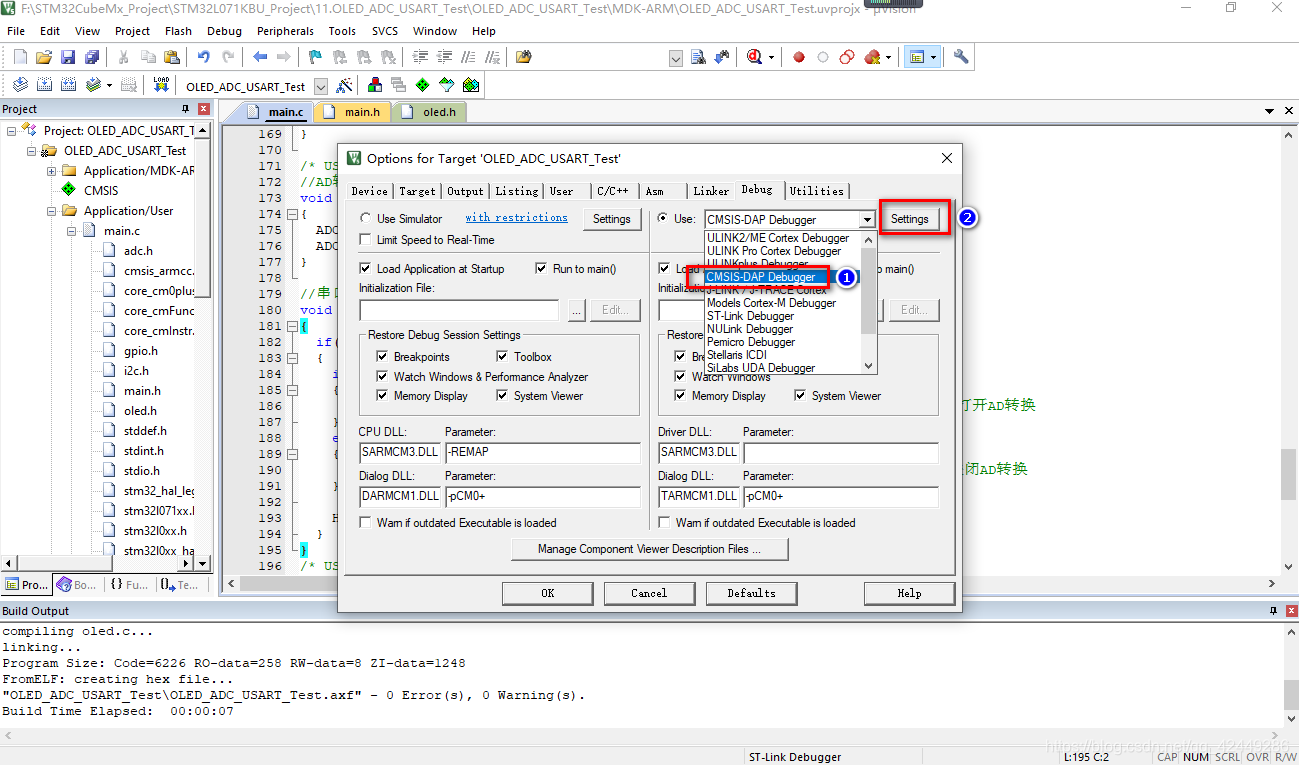Open the Linker tab

point(711,191)
